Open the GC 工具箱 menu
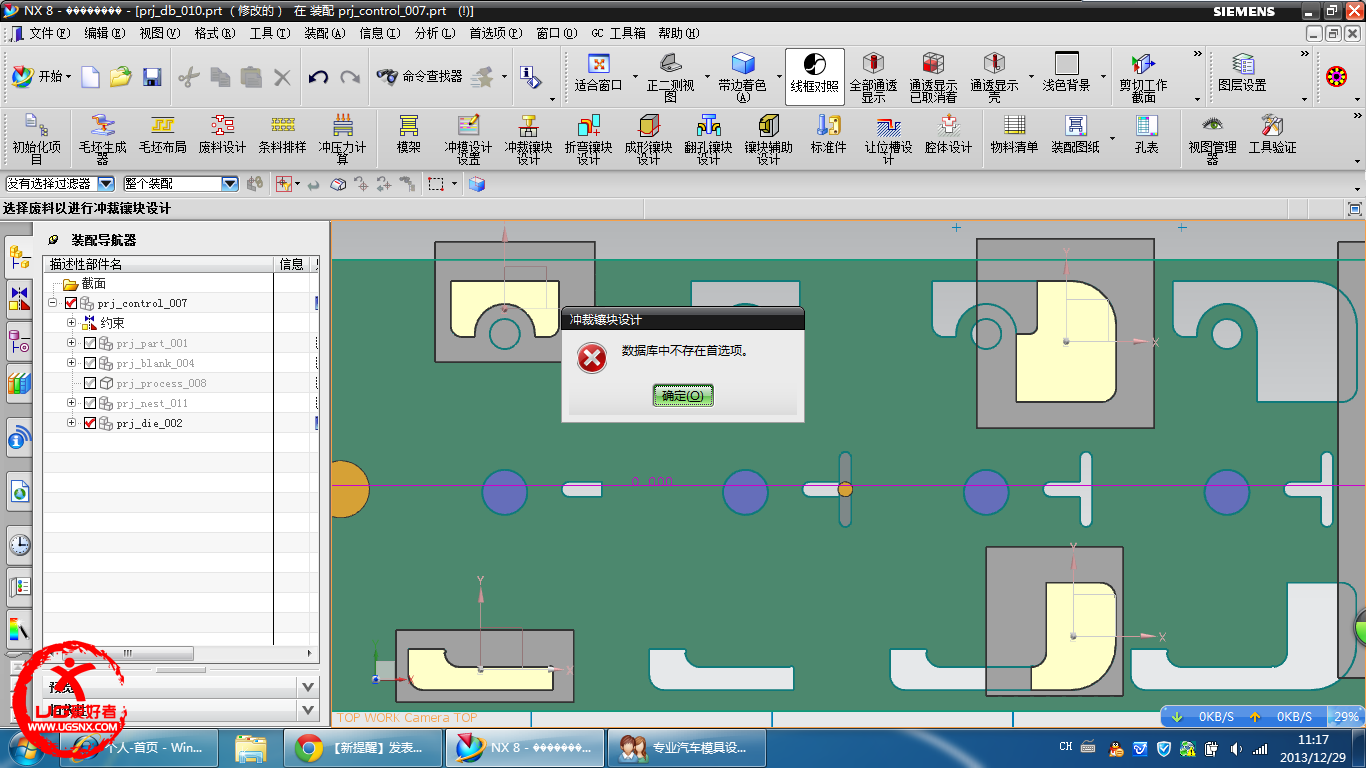The height and width of the screenshot is (768, 1366). [x=618, y=33]
